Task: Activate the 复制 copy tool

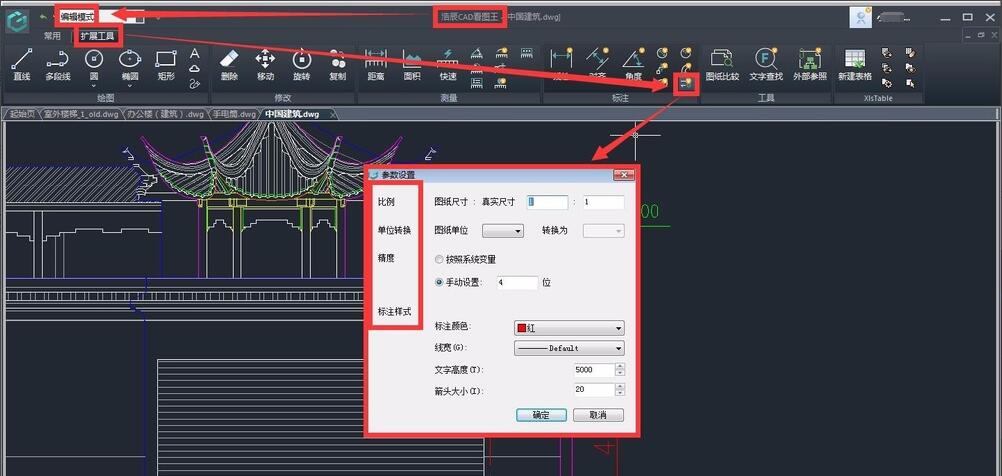Action: [x=337, y=65]
